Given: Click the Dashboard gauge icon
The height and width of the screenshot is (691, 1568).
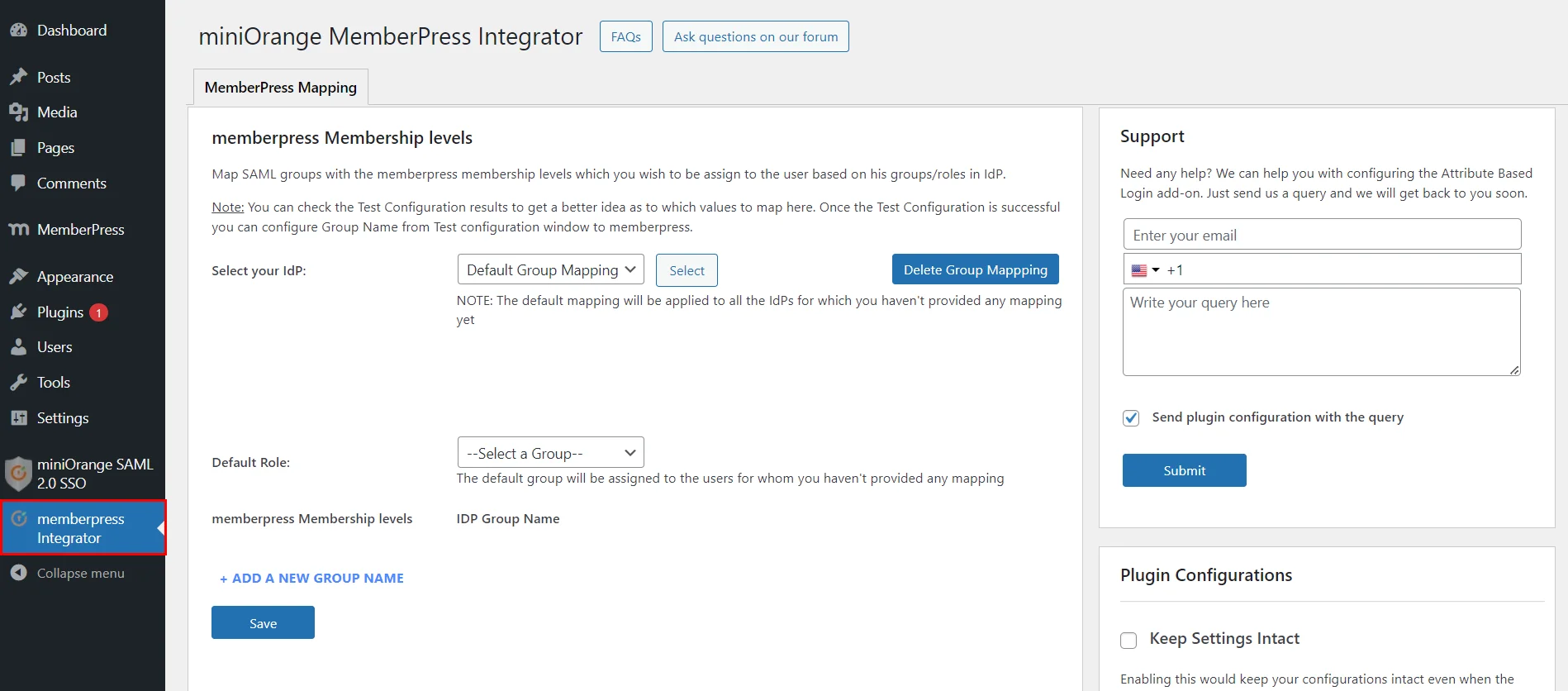Looking at the screenshot, I should (18, 30).
